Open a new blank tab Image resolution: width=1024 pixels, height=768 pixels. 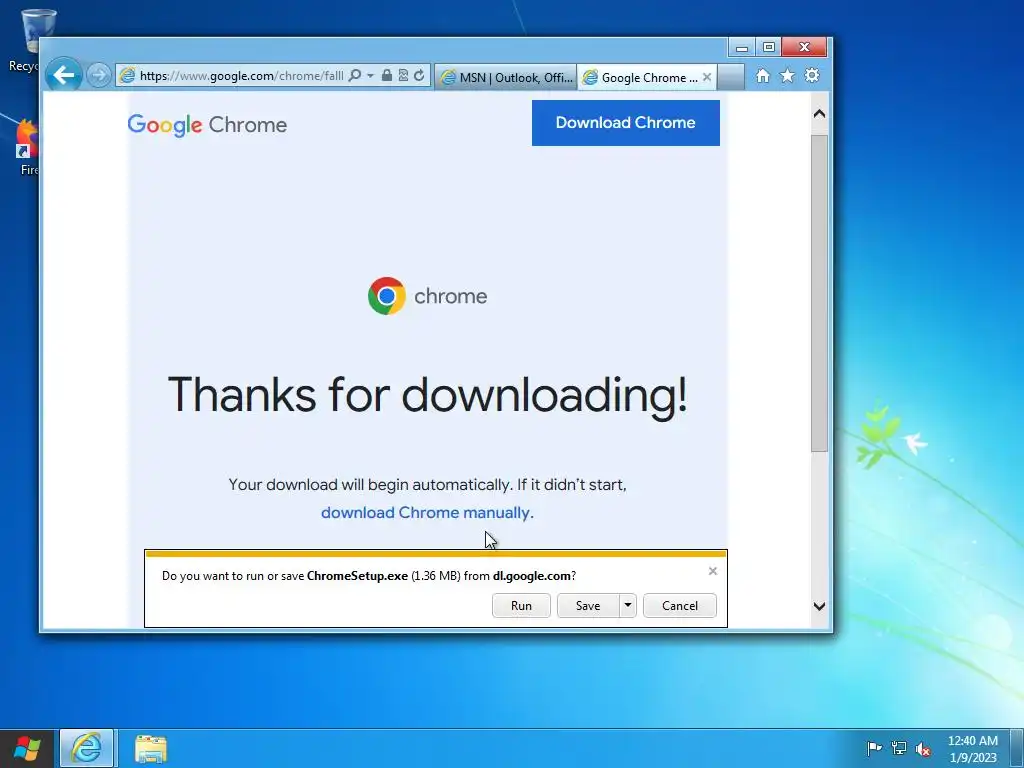pos(731,77)
